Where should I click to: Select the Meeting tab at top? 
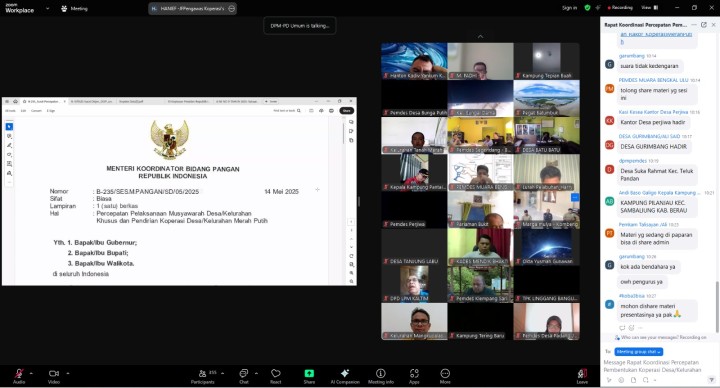coord(74,8)
